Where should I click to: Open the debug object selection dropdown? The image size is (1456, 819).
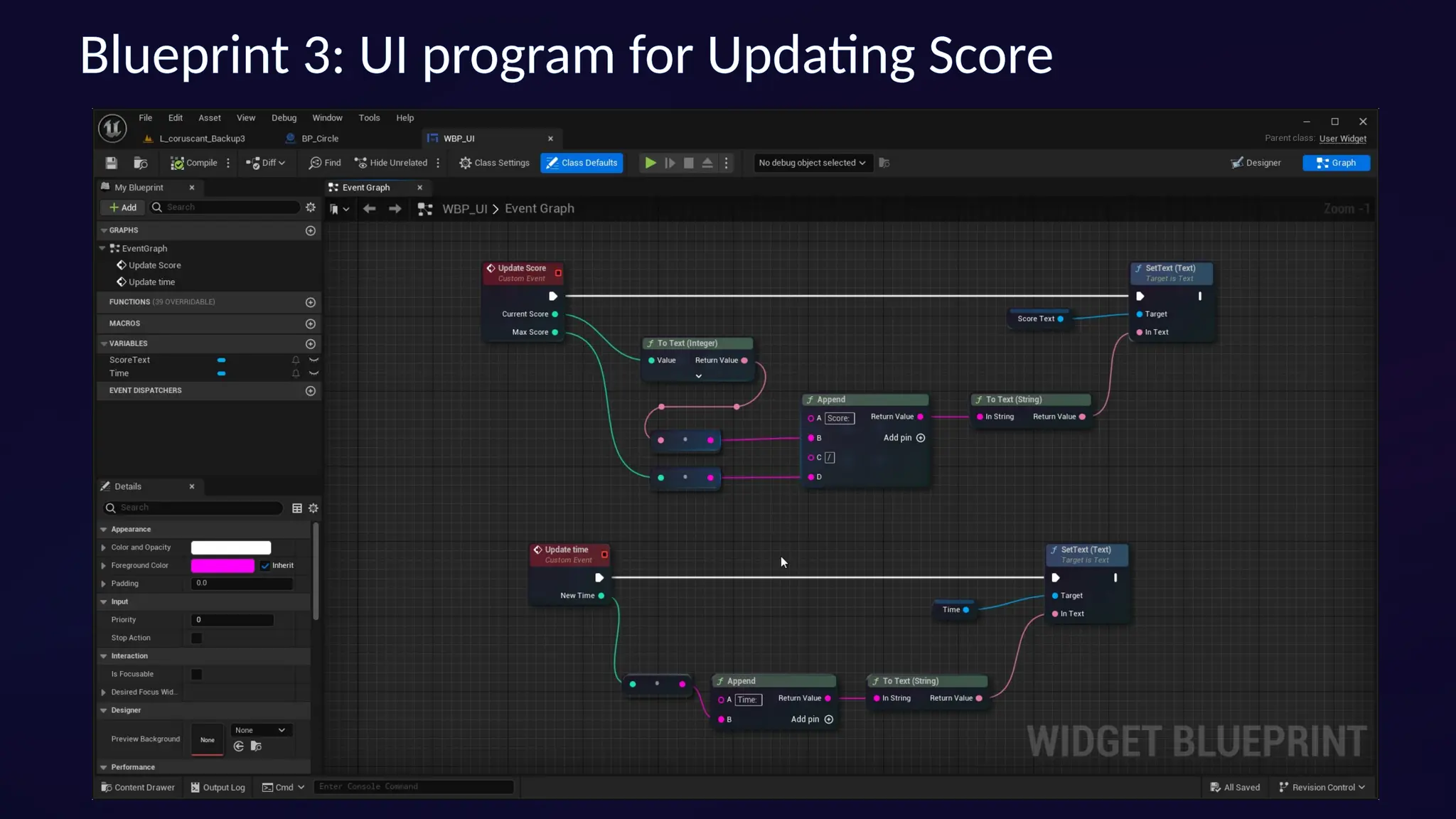click(811, 163)
